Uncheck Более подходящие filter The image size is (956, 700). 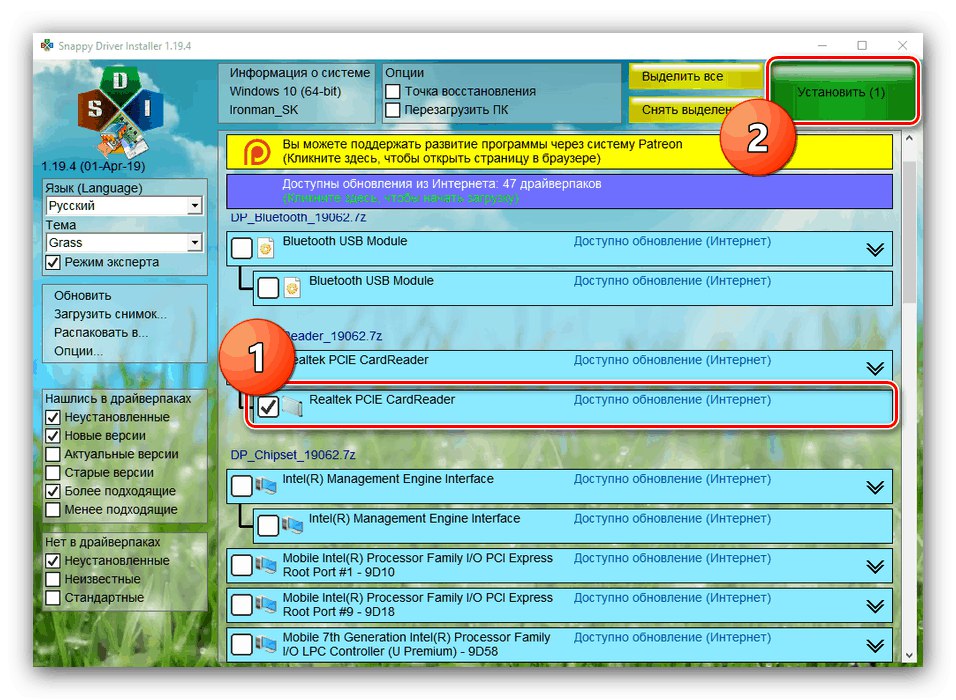click(53, 491)
